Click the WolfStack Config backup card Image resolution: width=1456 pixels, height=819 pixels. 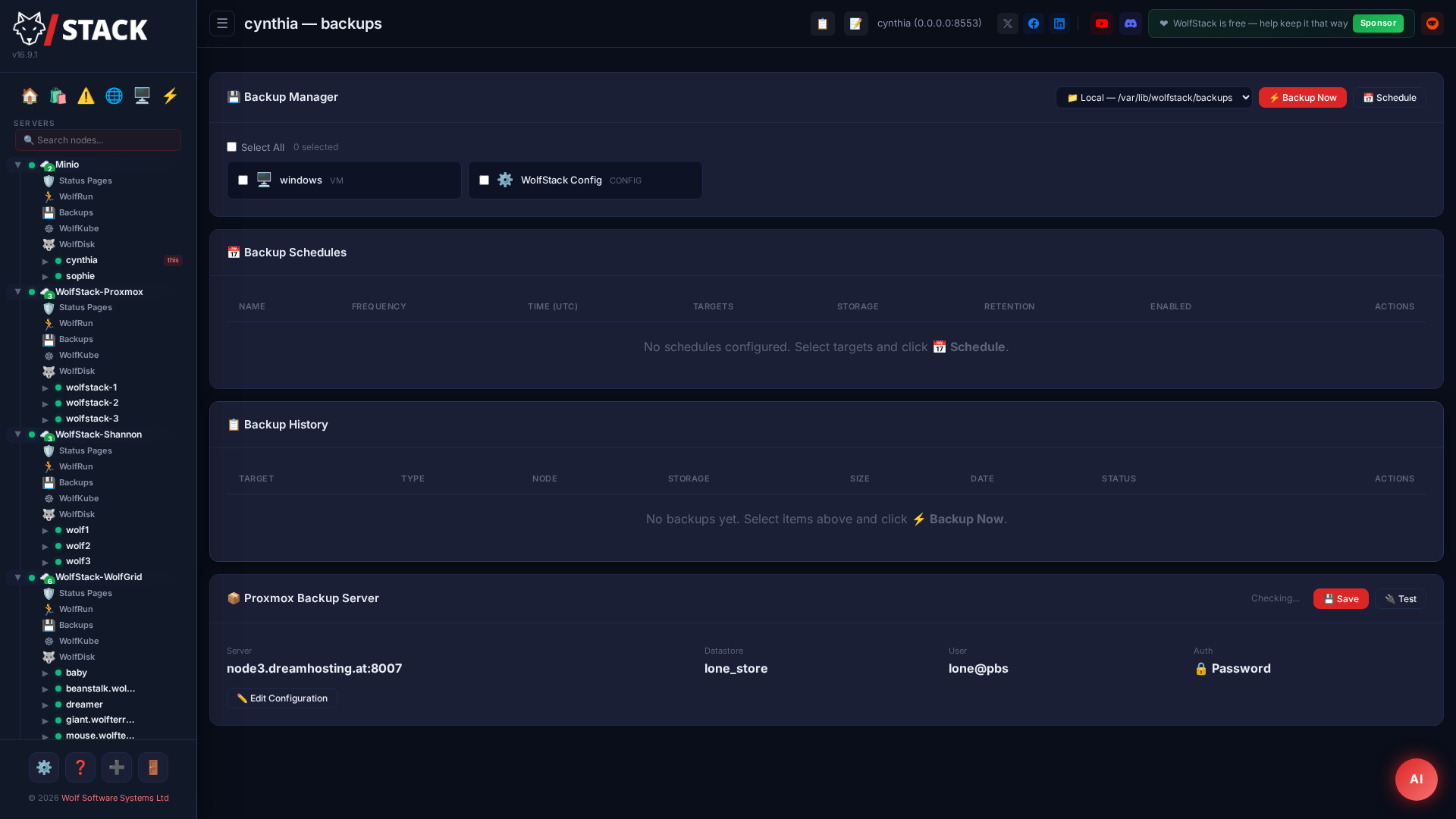pyautogui.click(x=585, y=180)
